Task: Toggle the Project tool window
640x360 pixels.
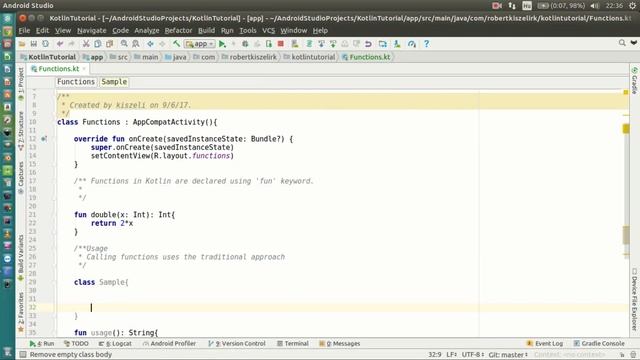Action: tap(21, 83)
